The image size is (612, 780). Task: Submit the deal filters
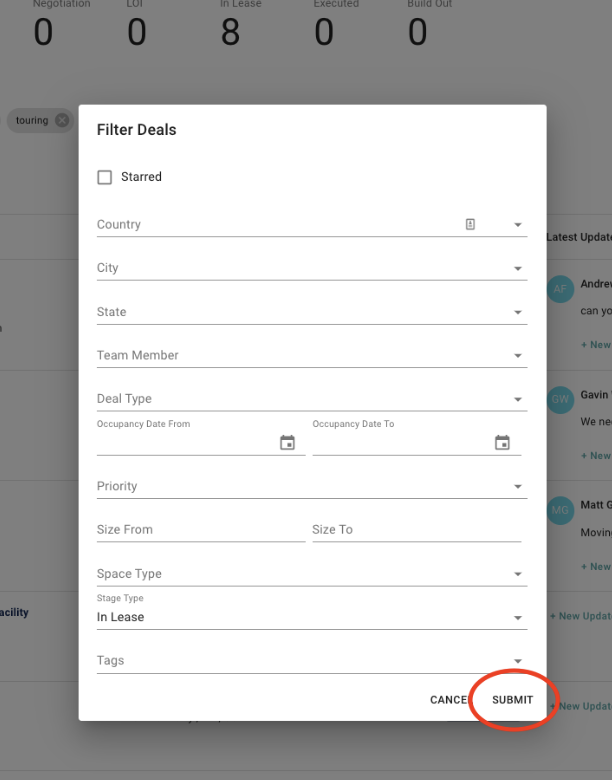(x=512, y=700)
